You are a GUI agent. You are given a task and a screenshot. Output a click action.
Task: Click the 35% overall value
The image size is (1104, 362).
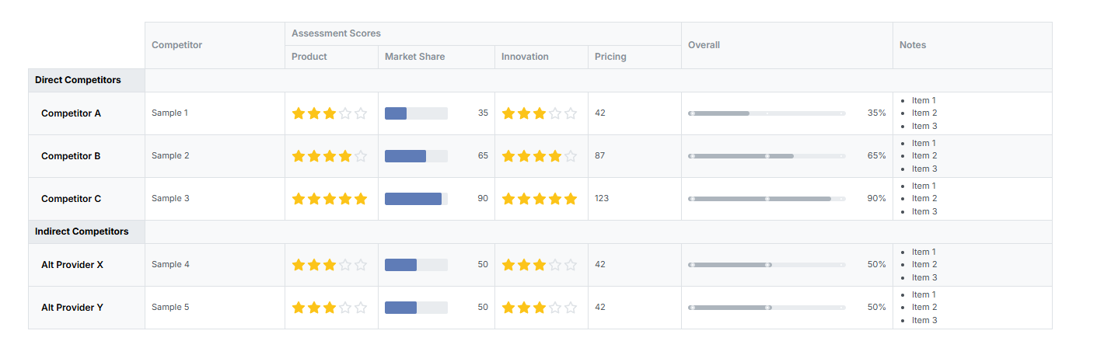pos(877,113)
